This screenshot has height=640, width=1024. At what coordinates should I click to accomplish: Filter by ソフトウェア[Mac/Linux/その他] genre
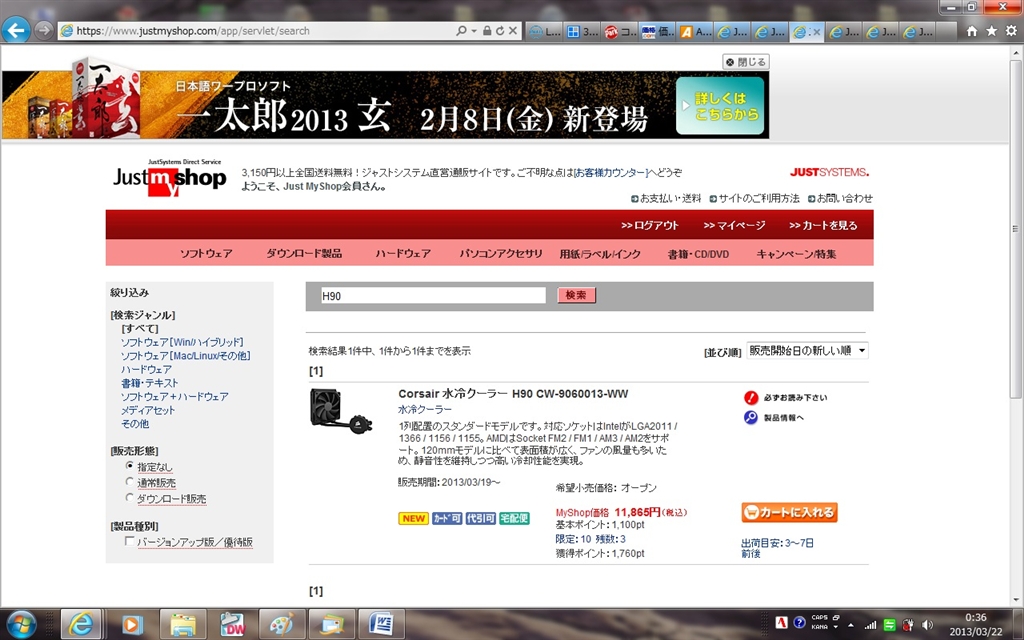click(185, 356)
